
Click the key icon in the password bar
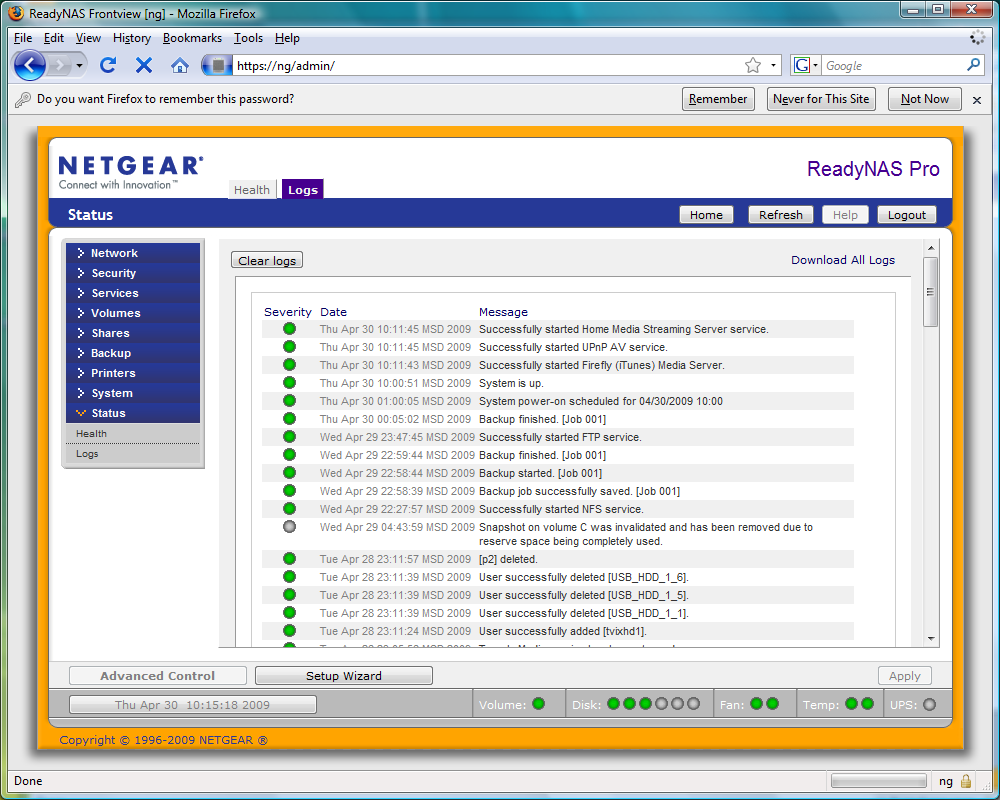tap(23, 99)
